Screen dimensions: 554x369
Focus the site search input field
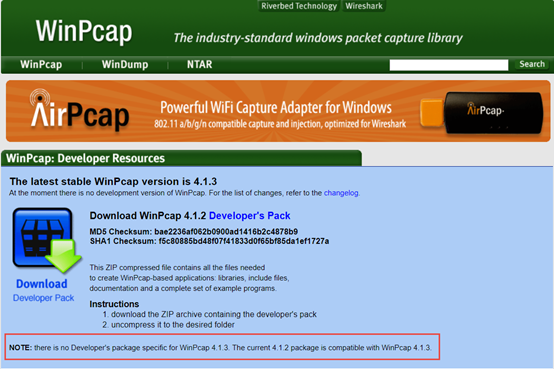pyautogui.click(x=449, y=65)
